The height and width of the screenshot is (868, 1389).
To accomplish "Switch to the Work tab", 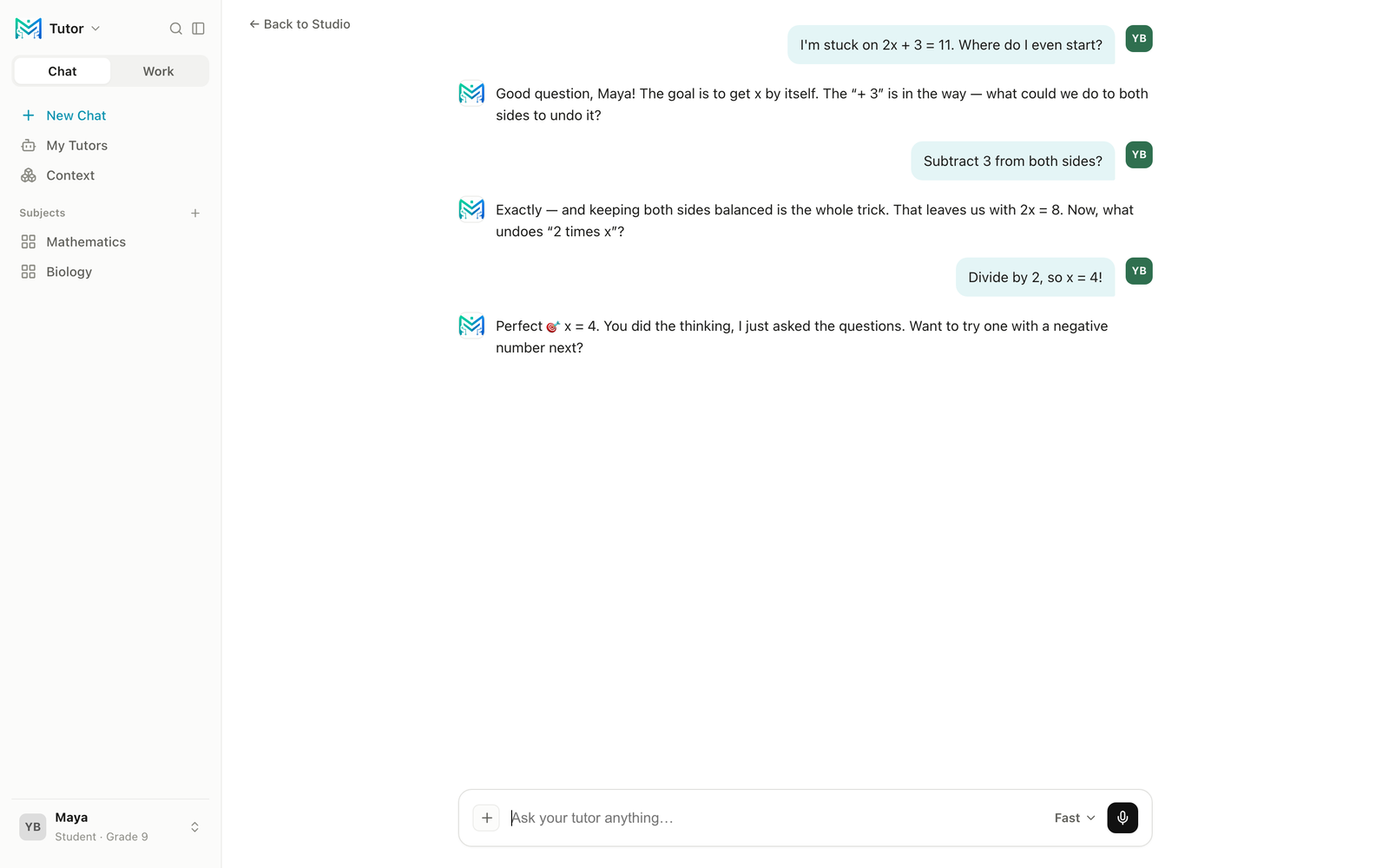I will tap(159, 71).
